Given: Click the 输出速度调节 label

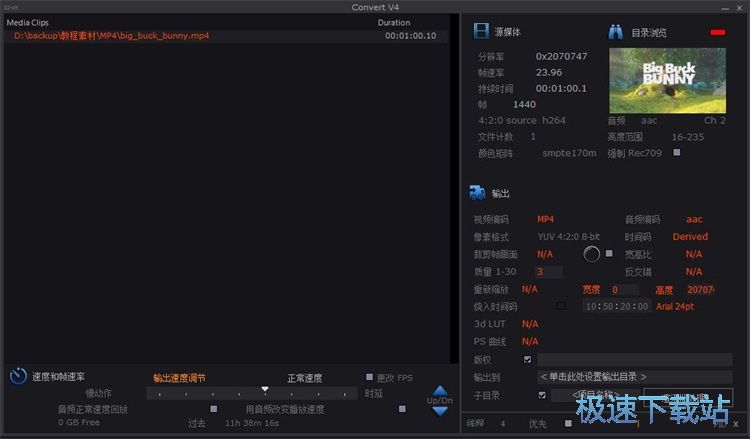Looking at the screenshot, I should 179,378.
